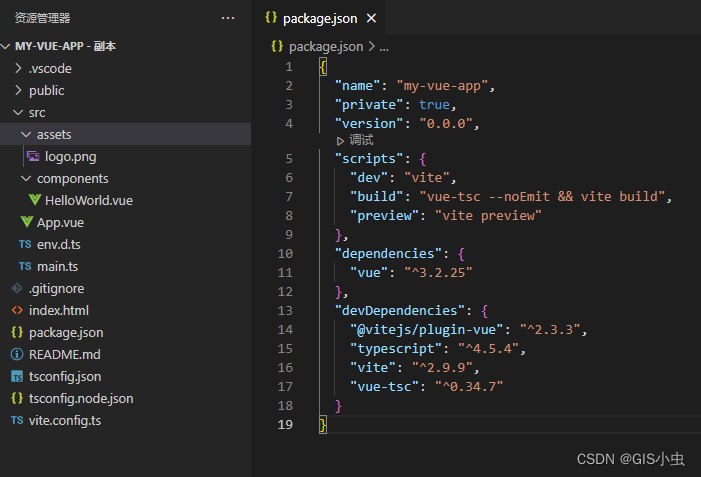Close the package.json editor tab
Screen dimensions: 701x477
[x=372, y=18]
